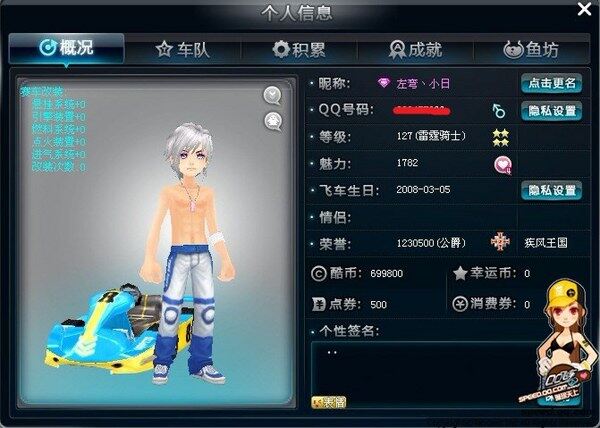Click the 概况 tab
This screenshot has width=600, height=428.
tap(67, 48)
